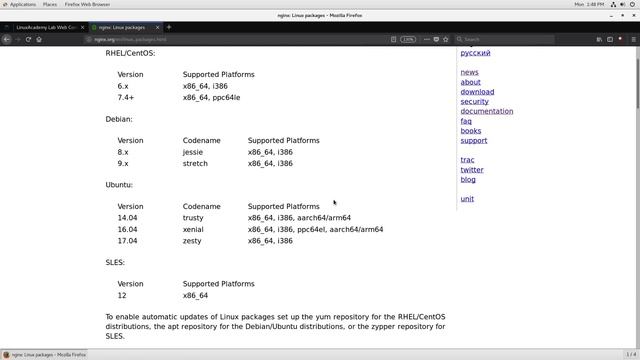Click the nginx.org address bar URL

130,40
